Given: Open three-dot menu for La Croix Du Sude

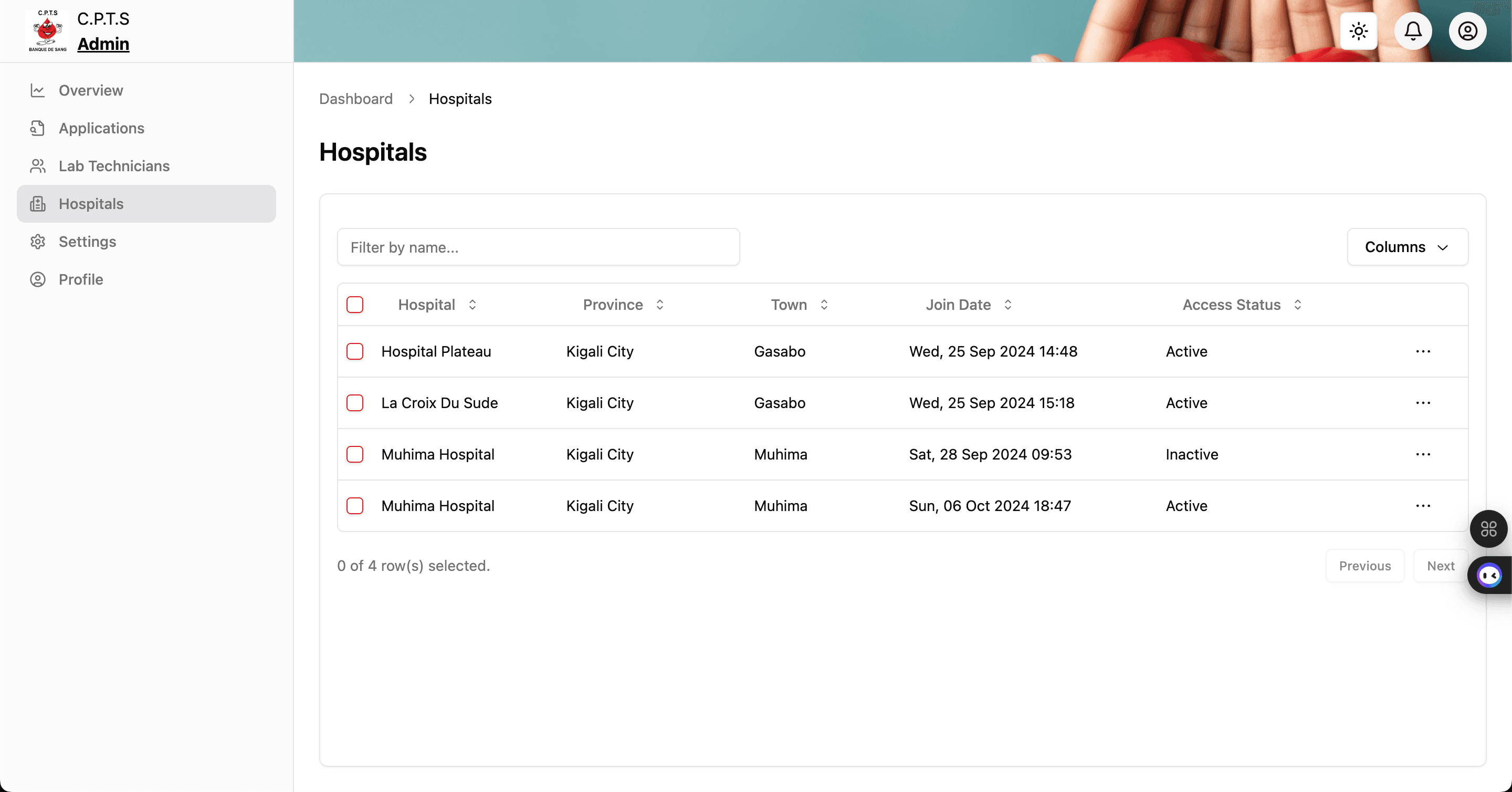Looking at the screenshot, I should [1423, 403].
